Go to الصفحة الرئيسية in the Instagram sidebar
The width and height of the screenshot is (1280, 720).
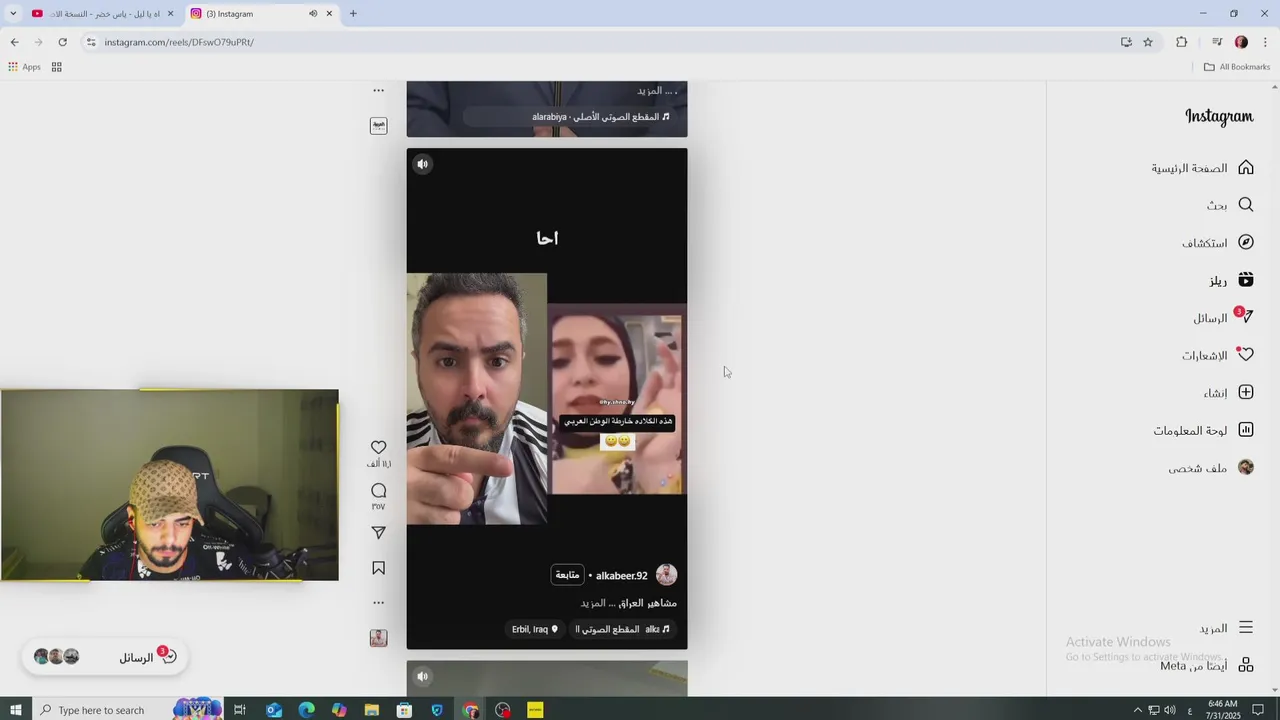point(1202,168)
